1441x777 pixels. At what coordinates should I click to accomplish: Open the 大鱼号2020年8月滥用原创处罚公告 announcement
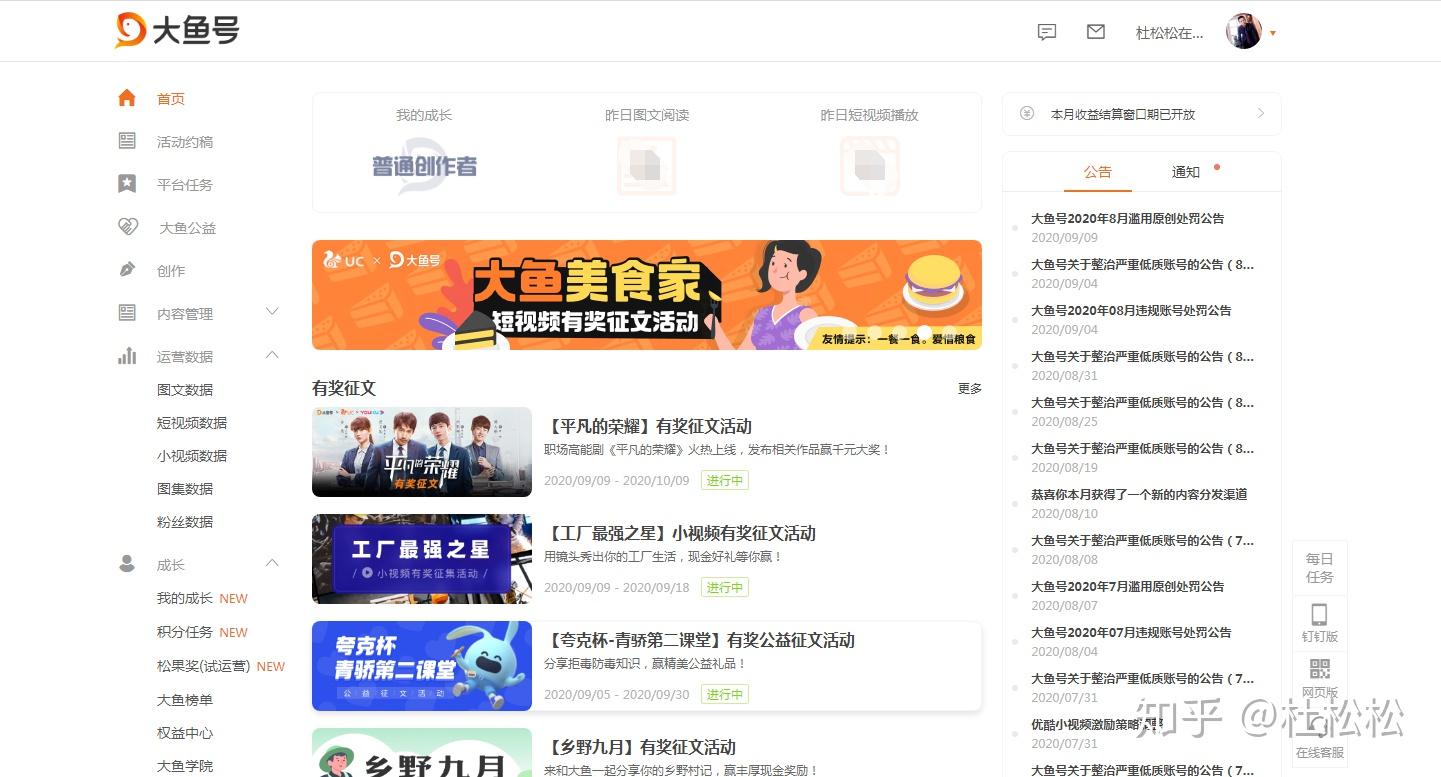tap(1128, 219)
